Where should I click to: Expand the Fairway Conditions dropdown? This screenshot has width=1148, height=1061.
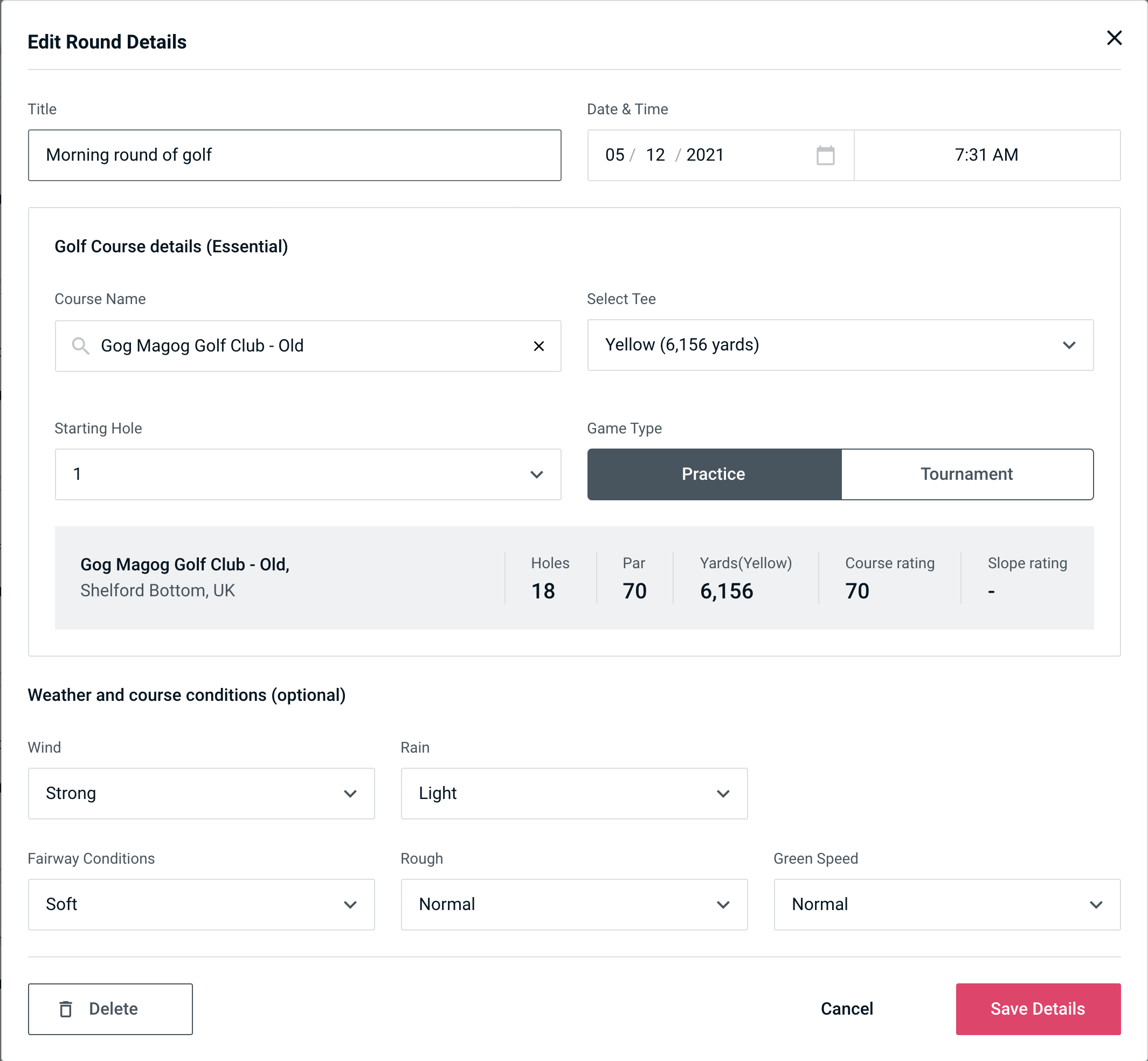[x=201, y=904]
